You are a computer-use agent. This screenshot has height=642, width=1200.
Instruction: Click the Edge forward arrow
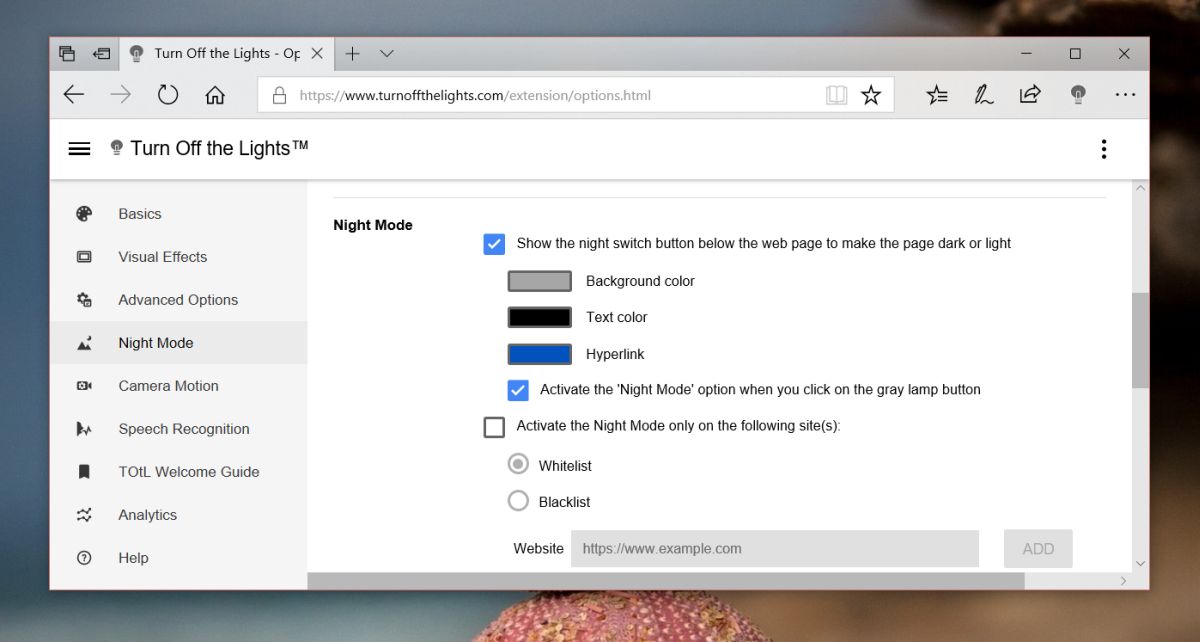[121, 95]
